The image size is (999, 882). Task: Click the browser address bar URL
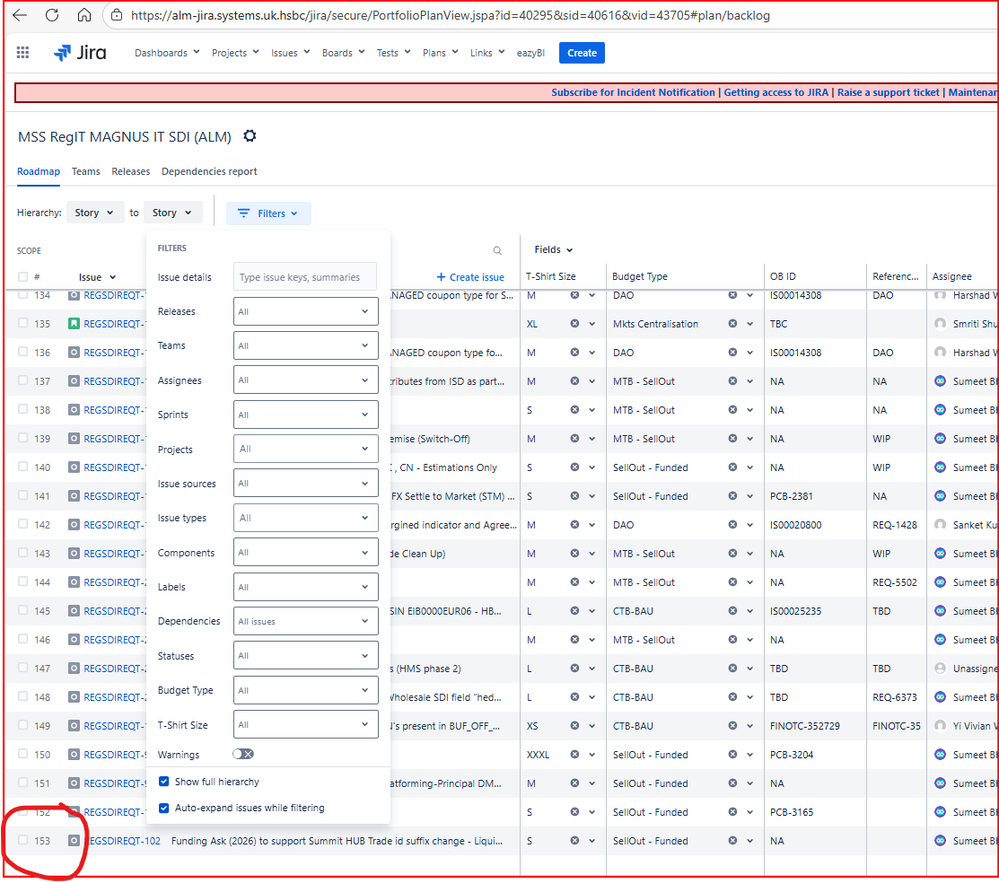tap(450, 15)
